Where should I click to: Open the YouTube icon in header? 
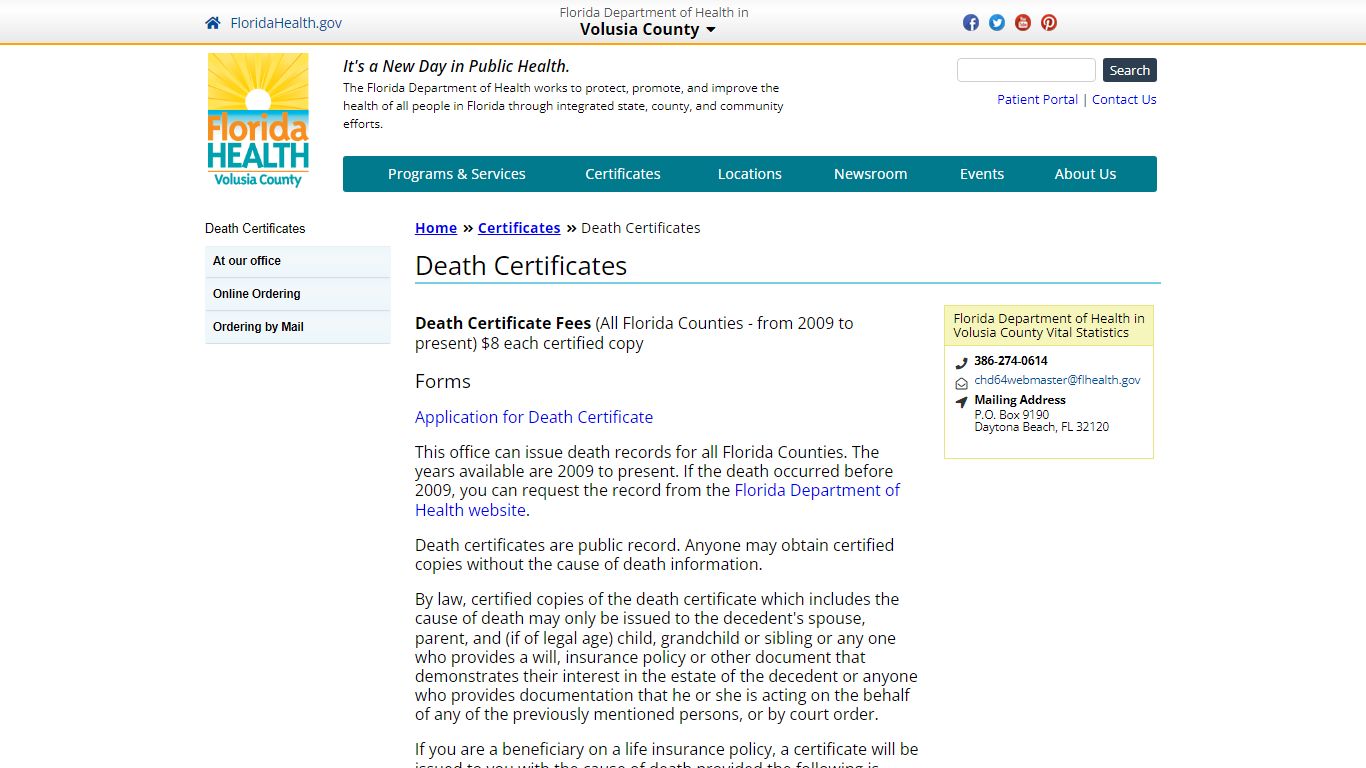tap(1023, 23)
